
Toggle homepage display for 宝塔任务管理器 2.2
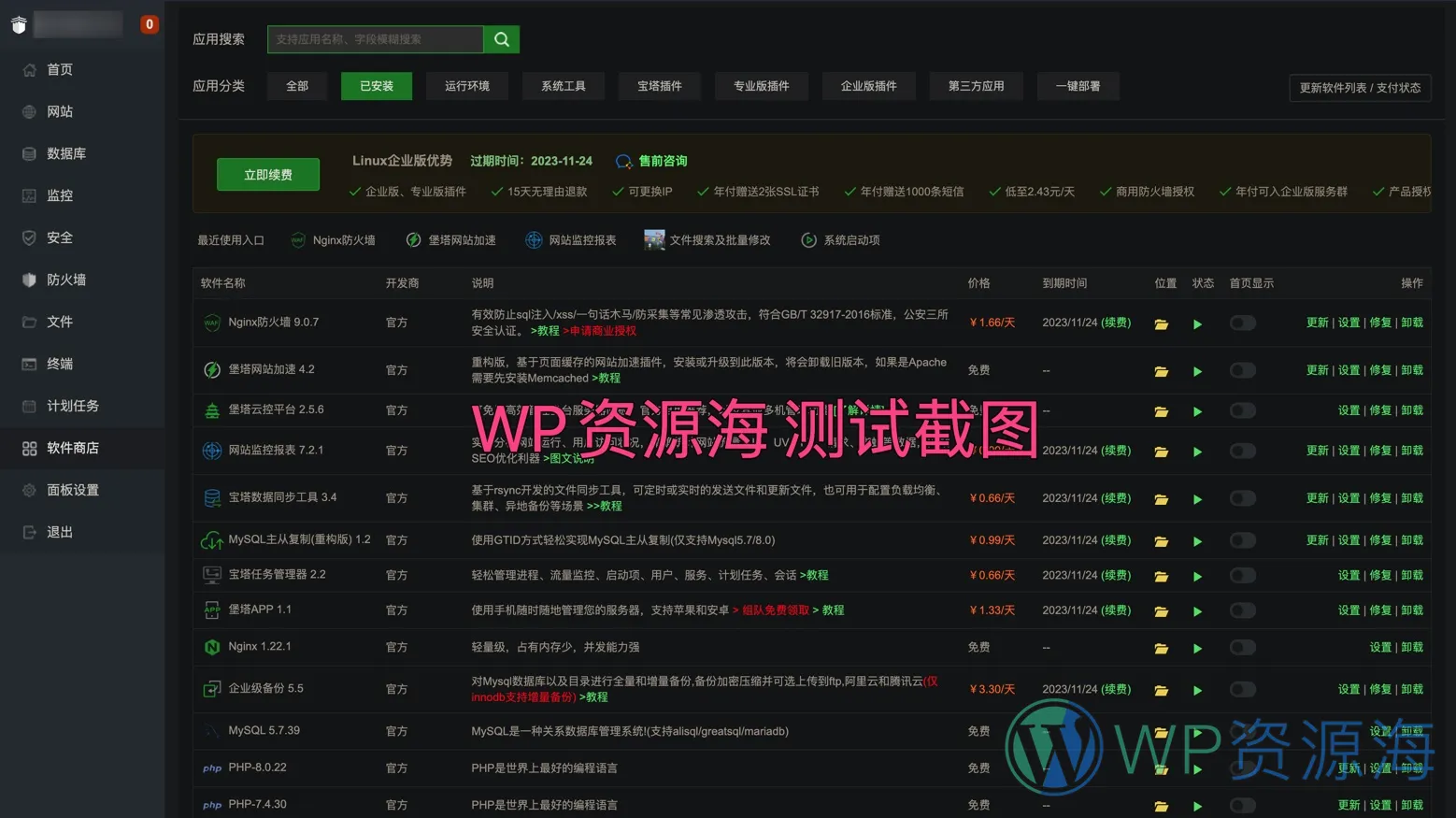coord(1242,576)
